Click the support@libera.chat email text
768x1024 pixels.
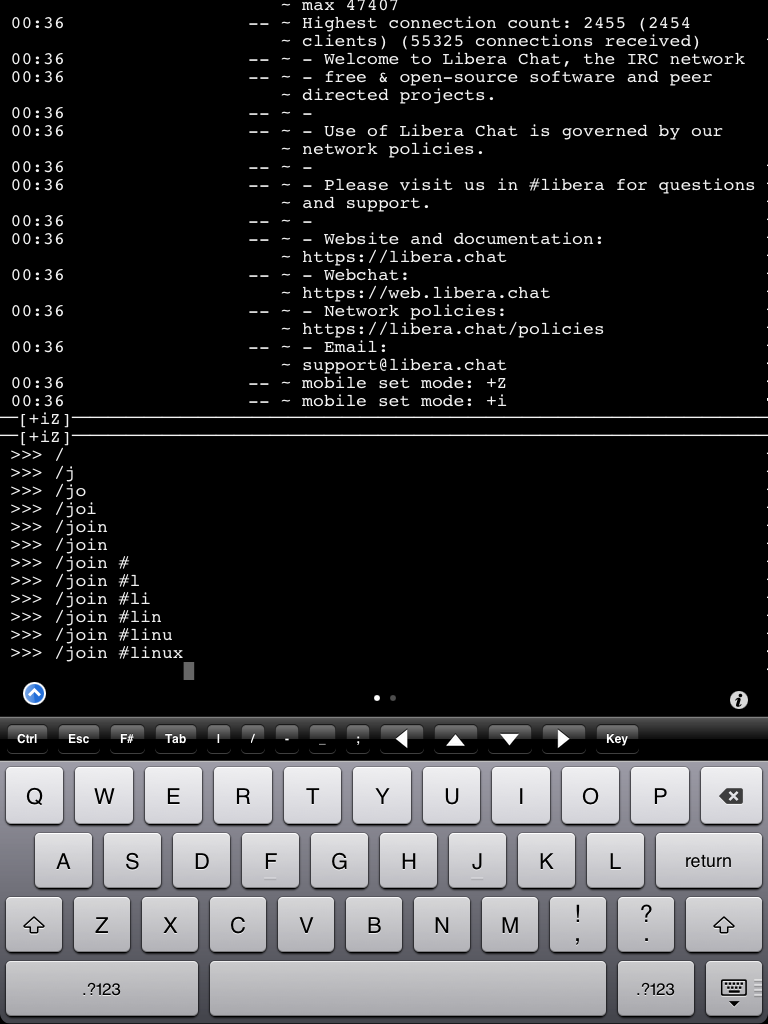(404, 364)
